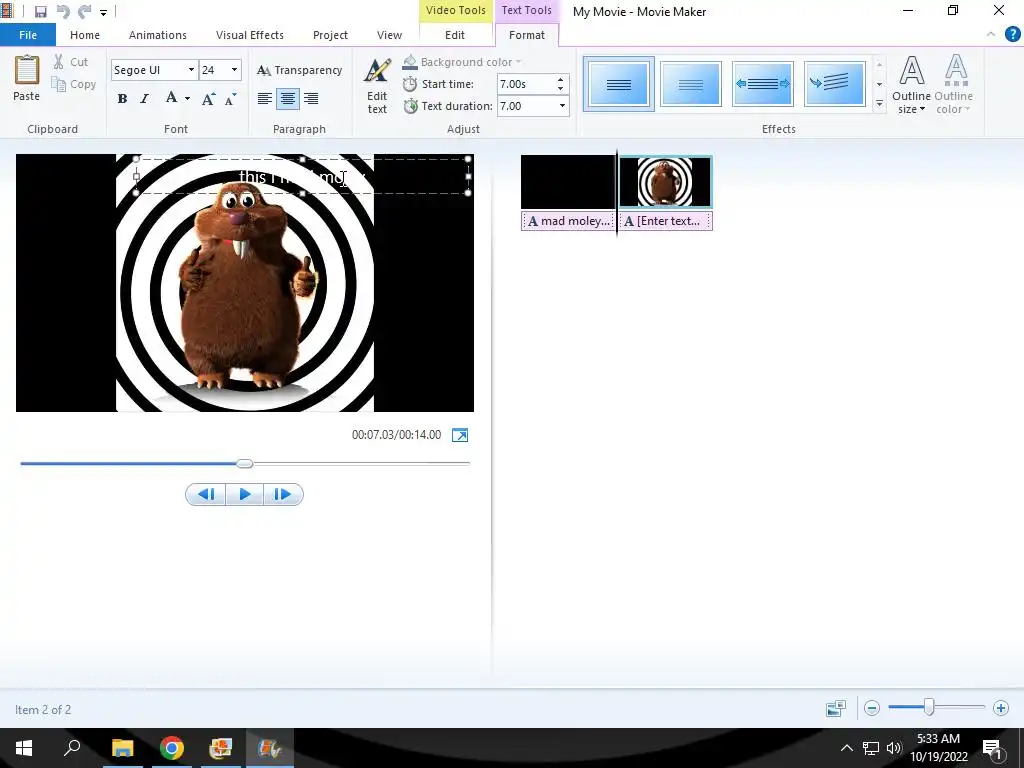Screen dimensions: 1024x768
Task: Collapse the ribbon with the chevron
Action: (x=991, y=35)
